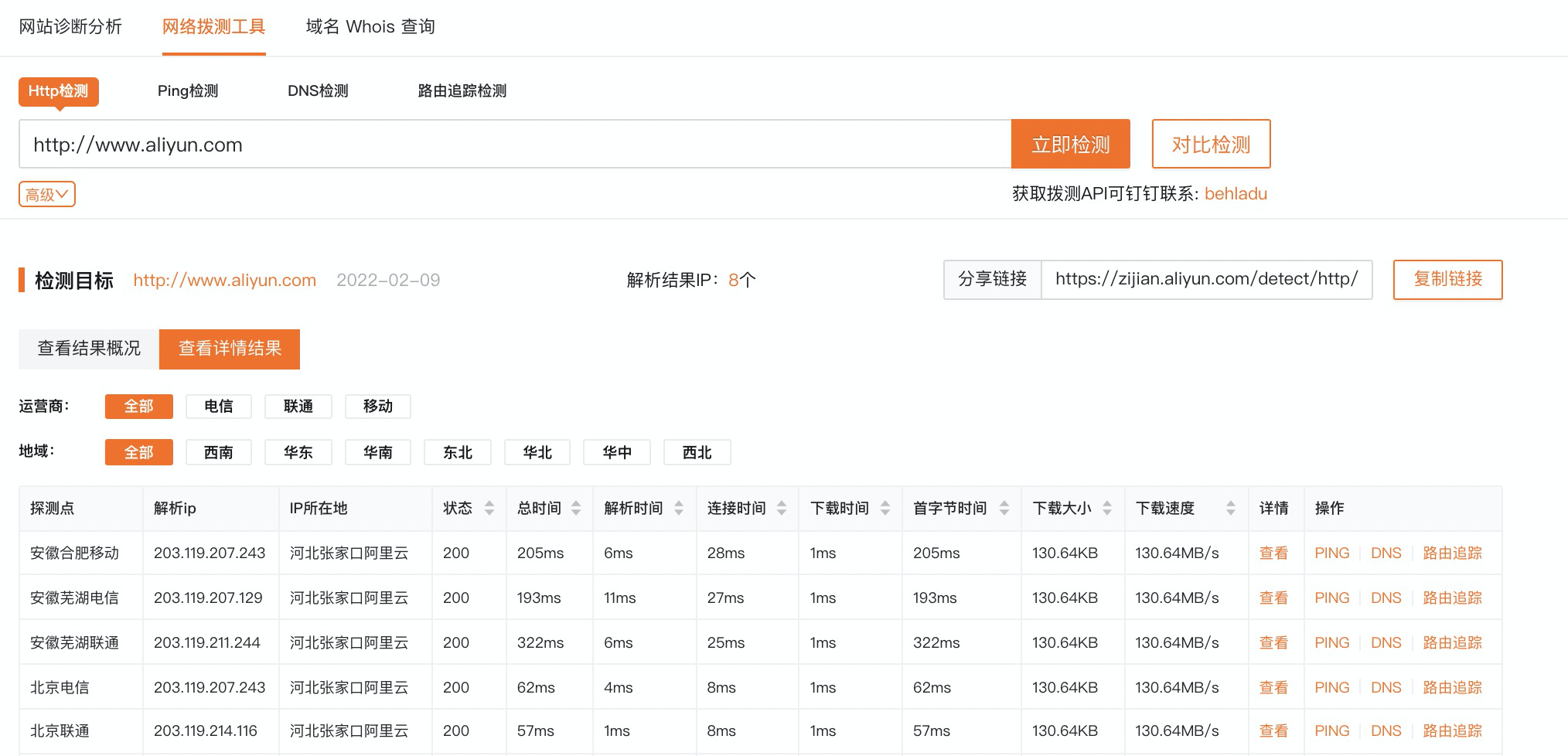
Task: Filter regions by 华中
Action: pyautogui.click(x=617, y=452)
